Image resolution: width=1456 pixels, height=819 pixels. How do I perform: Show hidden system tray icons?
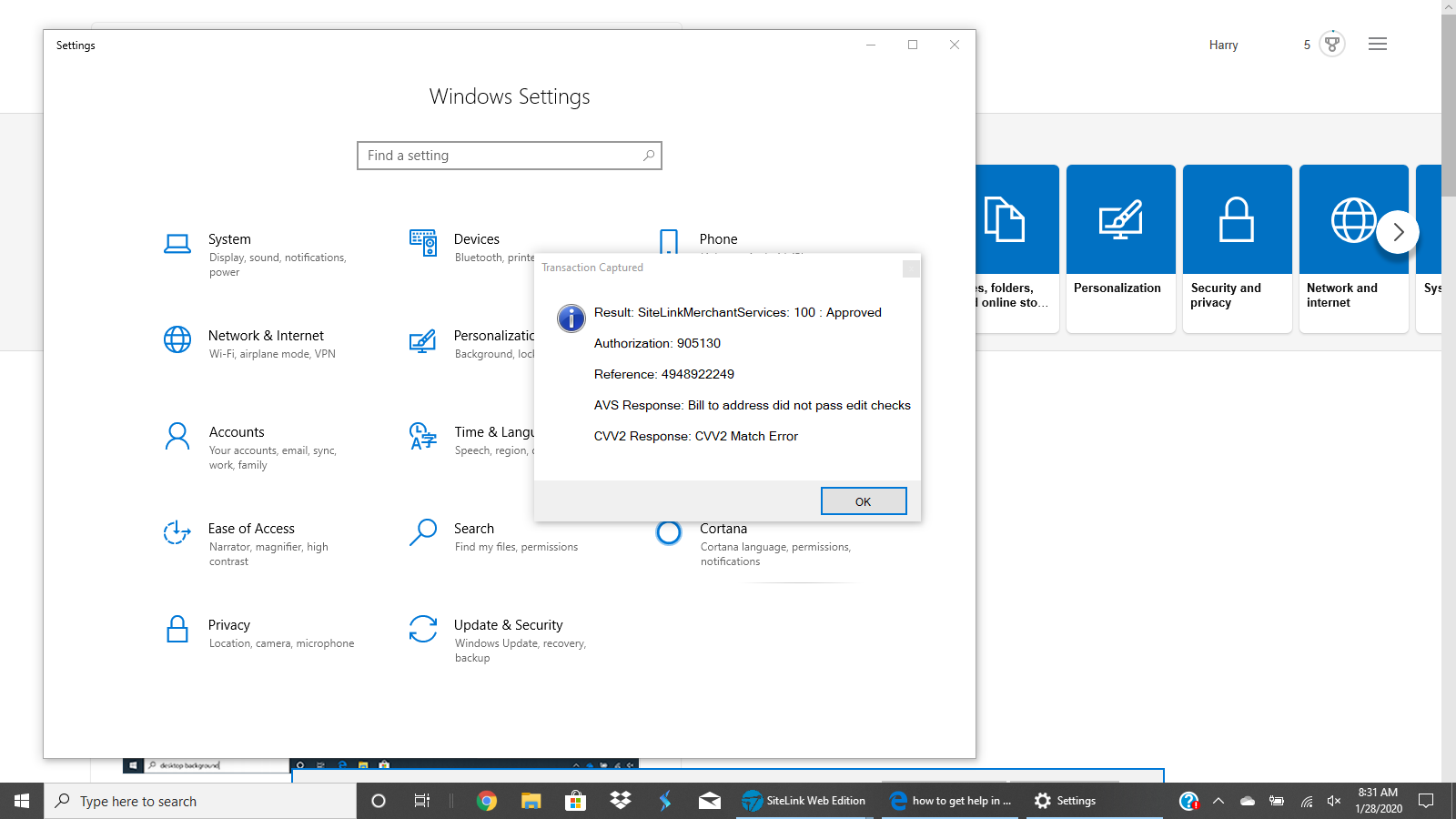tap(1218, 801)
